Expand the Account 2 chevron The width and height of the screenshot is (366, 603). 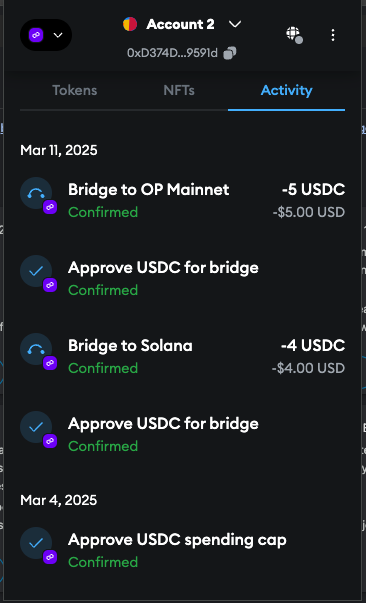click(235, 24)
